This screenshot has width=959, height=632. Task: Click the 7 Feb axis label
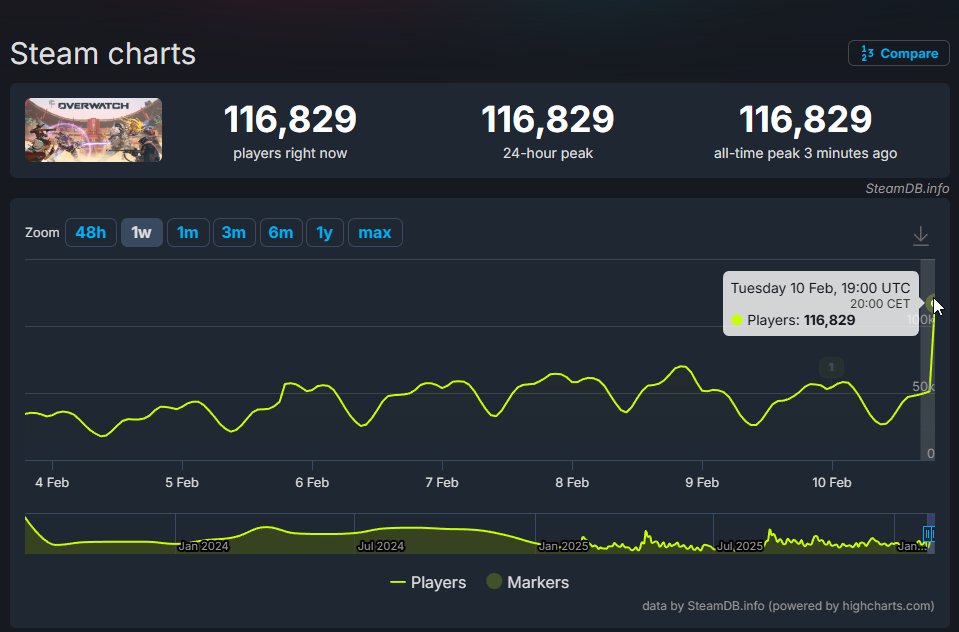point(442,482)
